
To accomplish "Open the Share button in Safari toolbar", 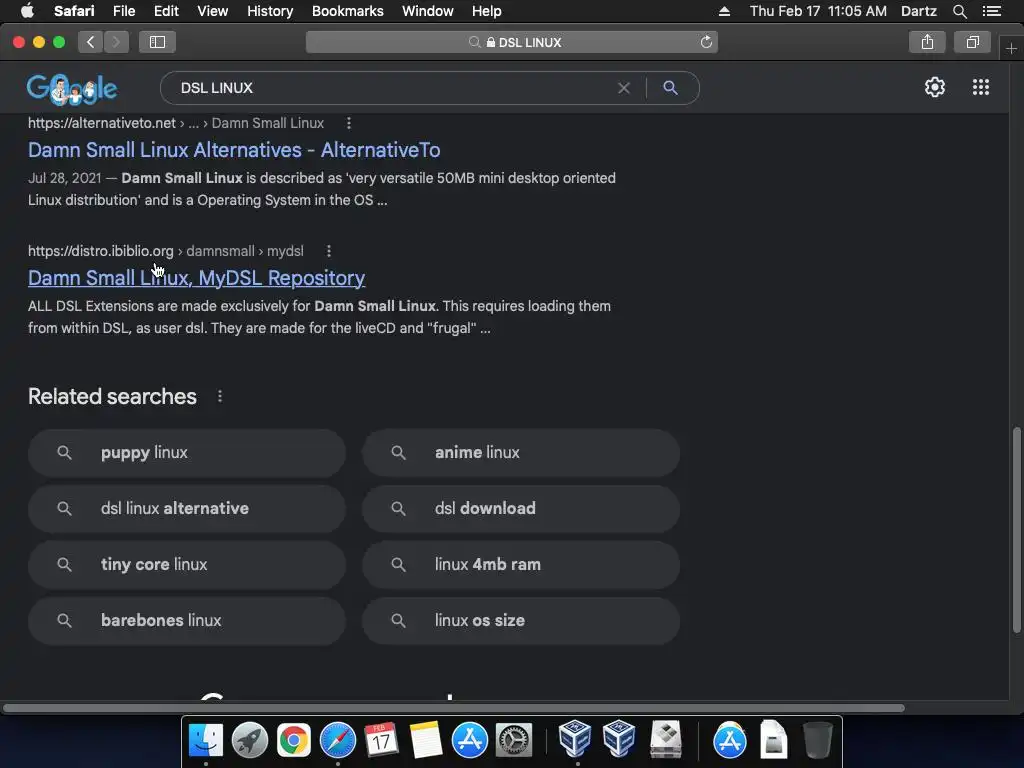I will coord(927,42).
